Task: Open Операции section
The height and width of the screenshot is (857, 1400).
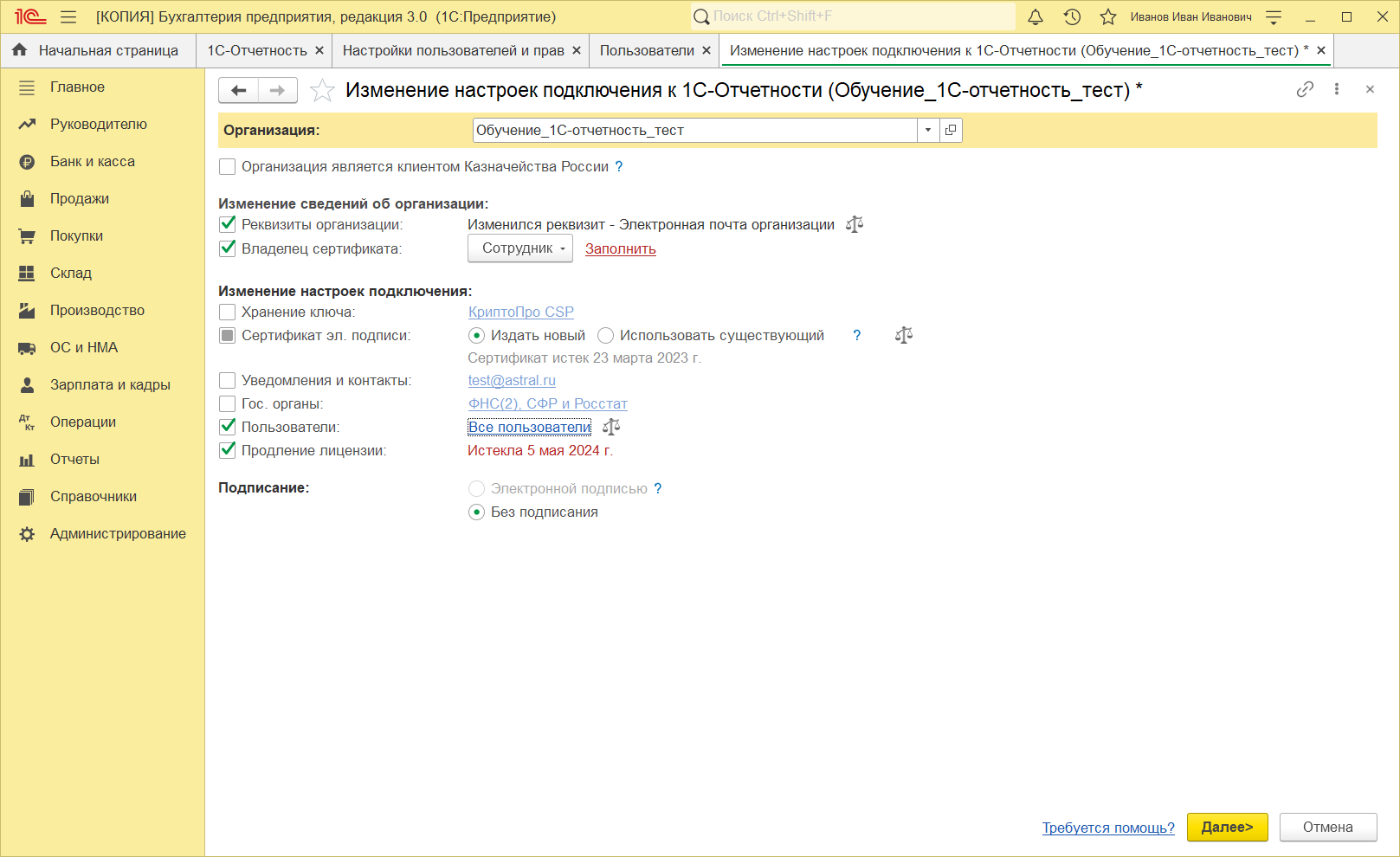Action: [102, 422]
